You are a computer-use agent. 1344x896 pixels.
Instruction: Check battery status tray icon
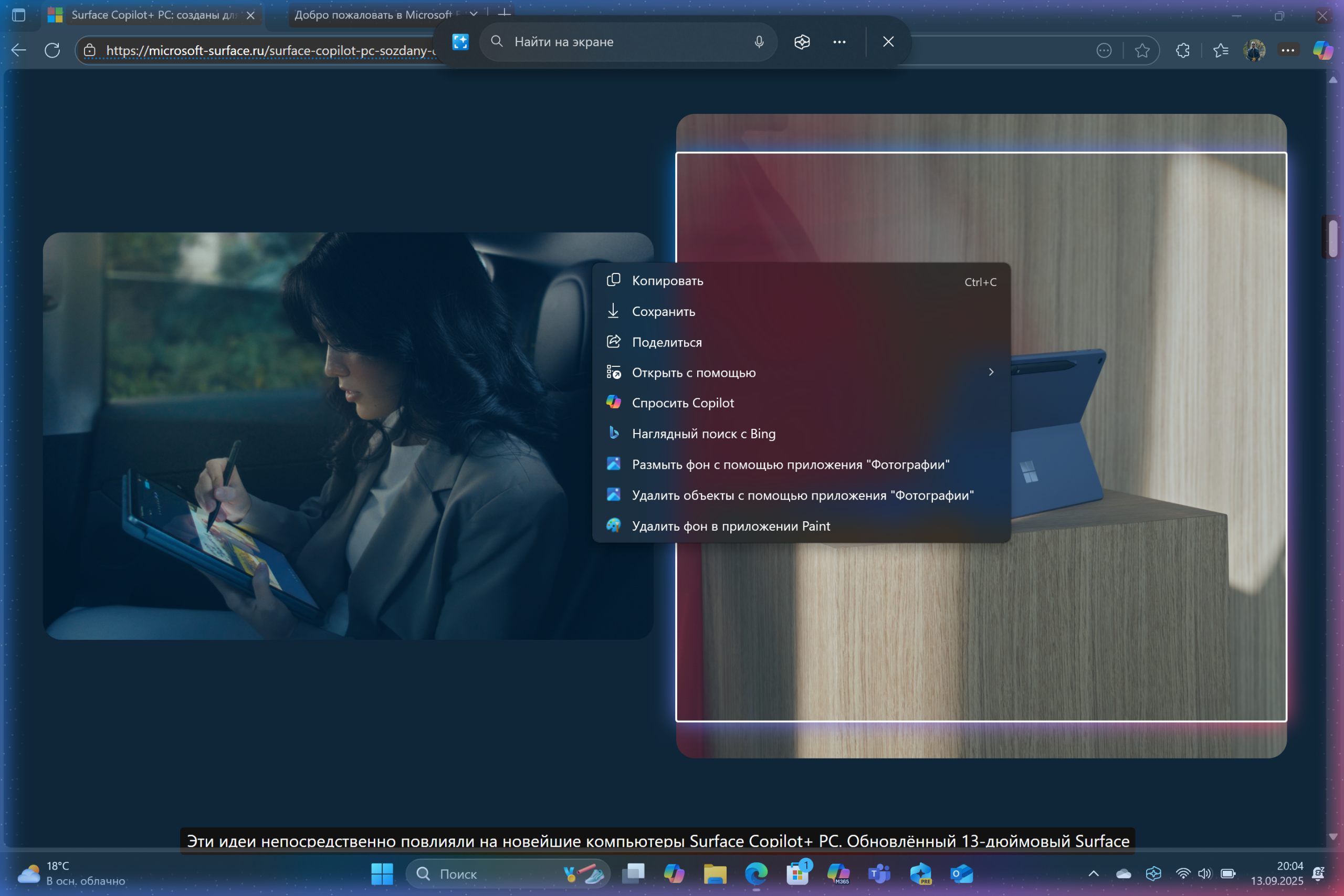click(x=1227, y=873)
